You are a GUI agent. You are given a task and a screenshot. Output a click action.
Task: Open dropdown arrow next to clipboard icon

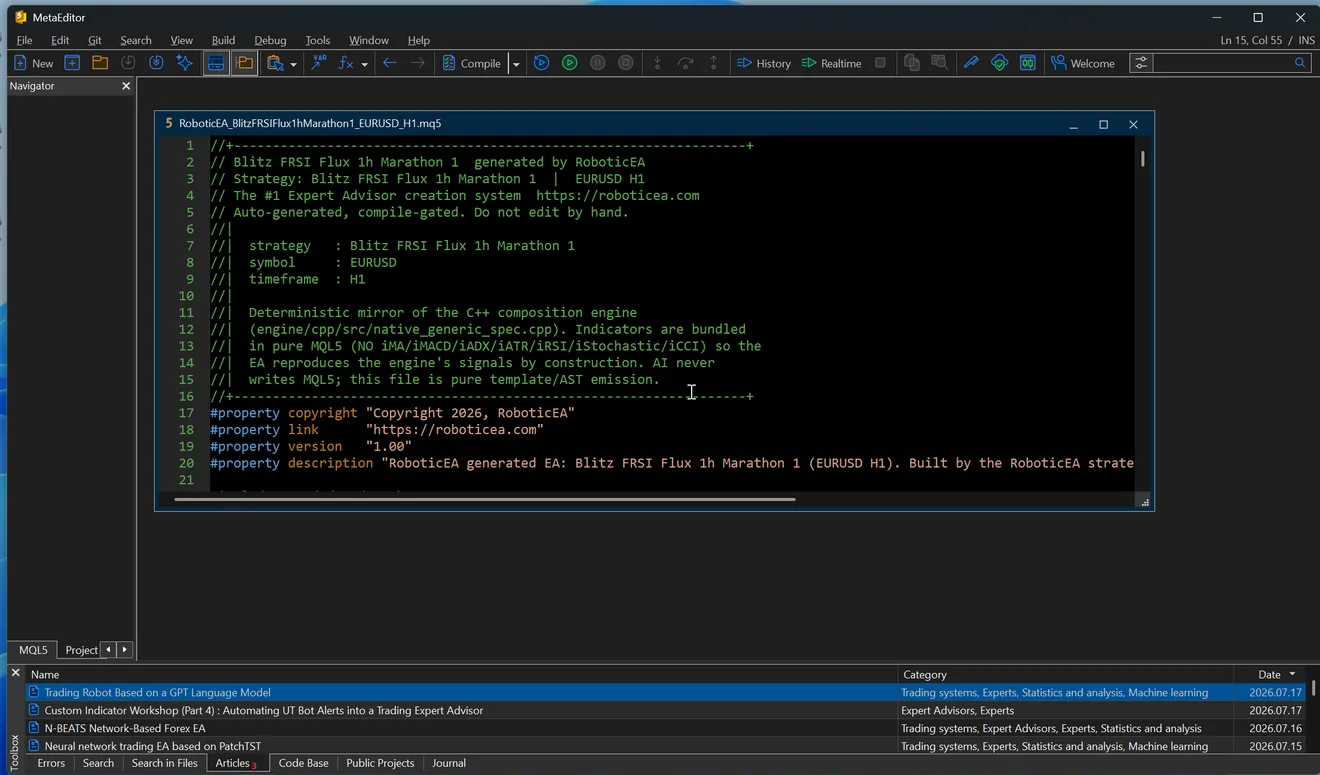click(293, 64)
